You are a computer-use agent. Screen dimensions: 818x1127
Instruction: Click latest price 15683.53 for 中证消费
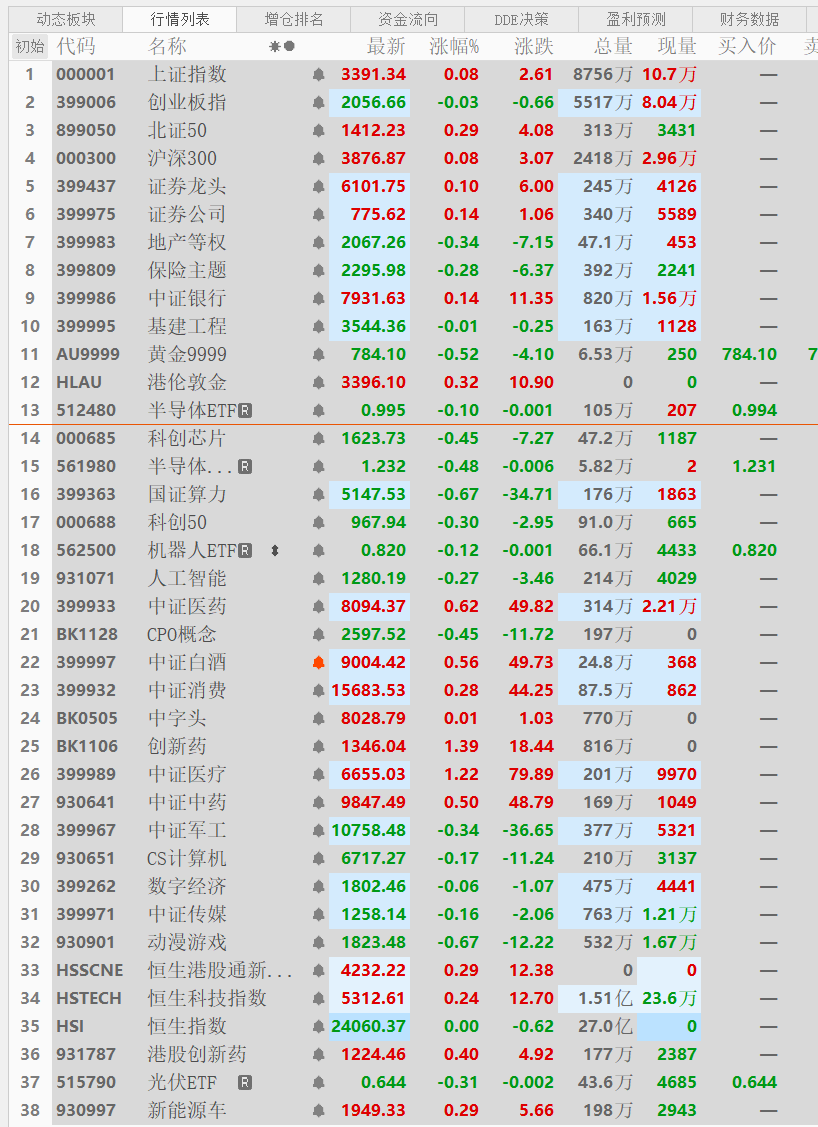point(369,691)
